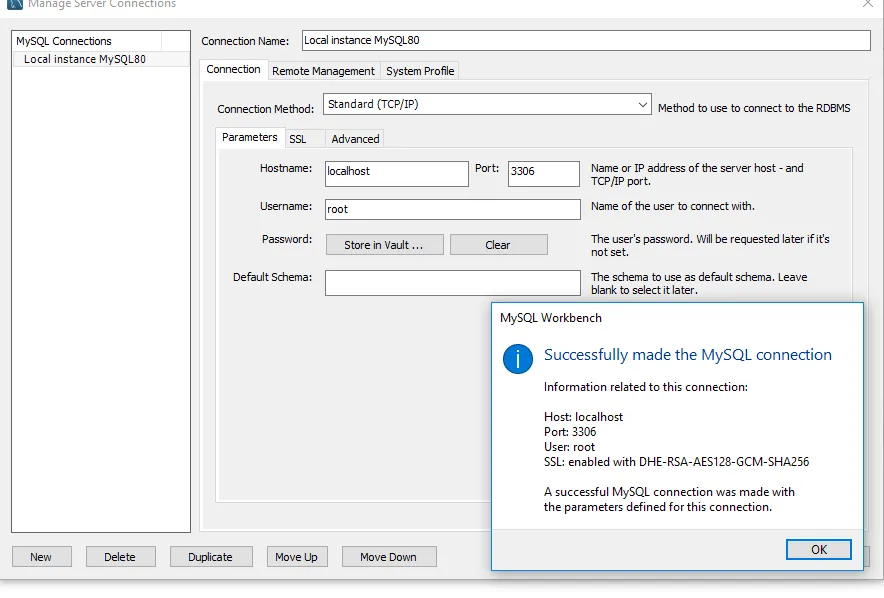The height and width of the screenshot is (598, 884).
Task: Switch to the SSL parameters tab
Action: [298, 139]
